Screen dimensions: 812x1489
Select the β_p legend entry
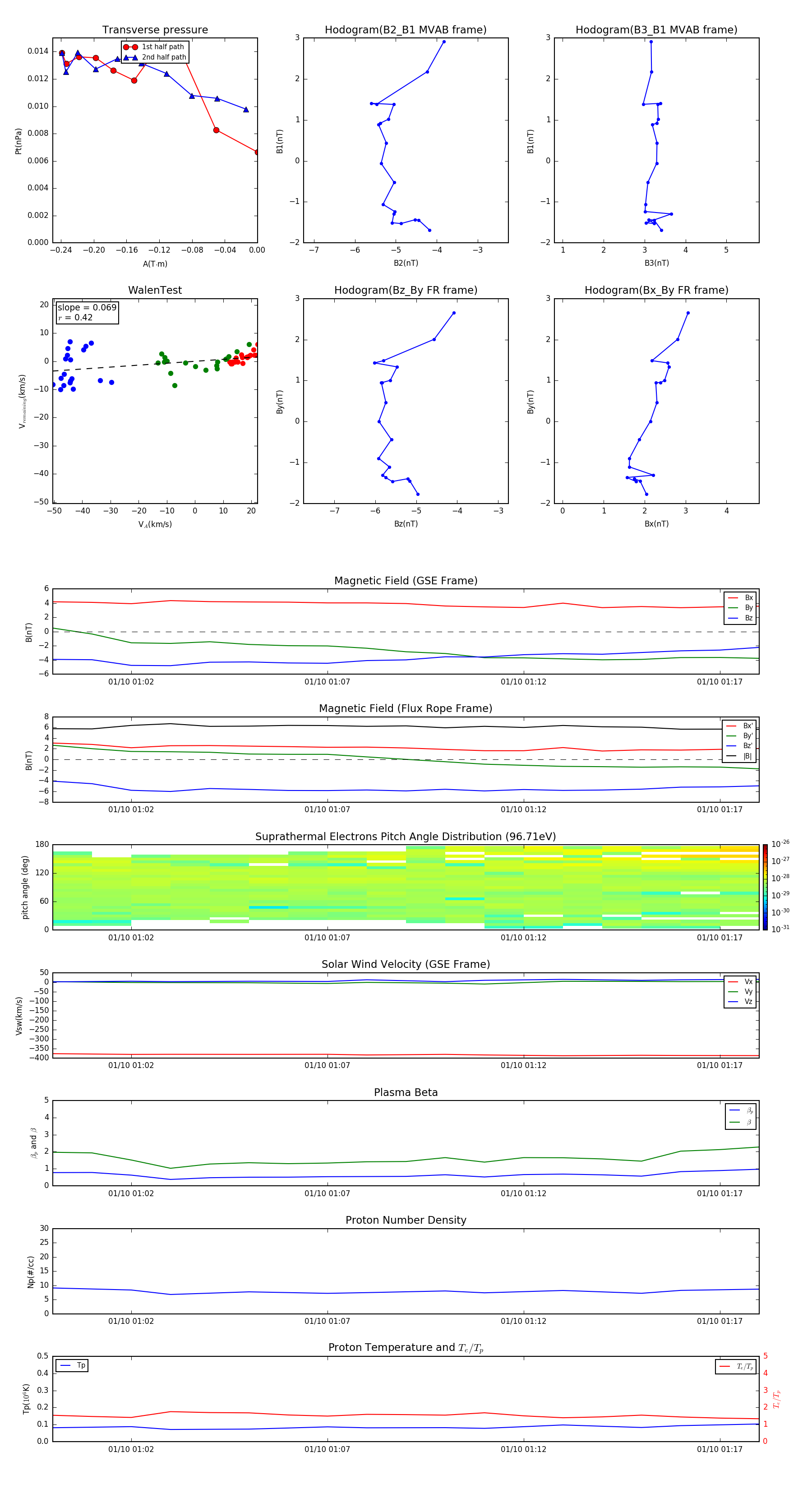point(741,1110)
